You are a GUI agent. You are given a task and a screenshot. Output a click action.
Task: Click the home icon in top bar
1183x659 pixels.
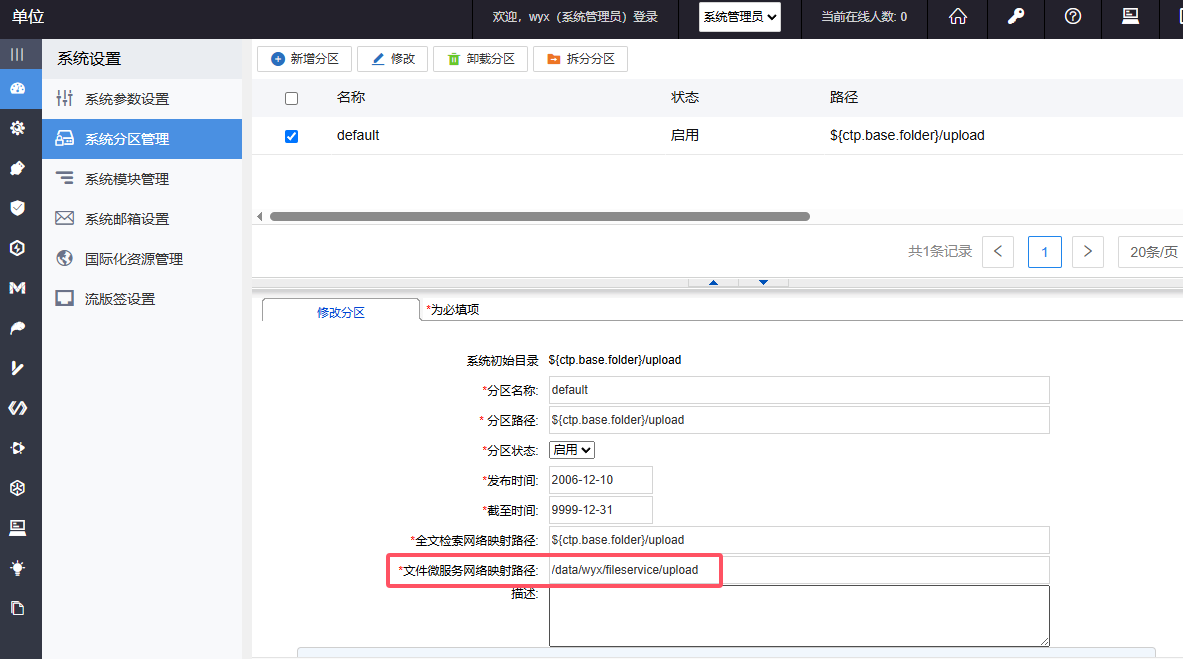coord(958,17)
